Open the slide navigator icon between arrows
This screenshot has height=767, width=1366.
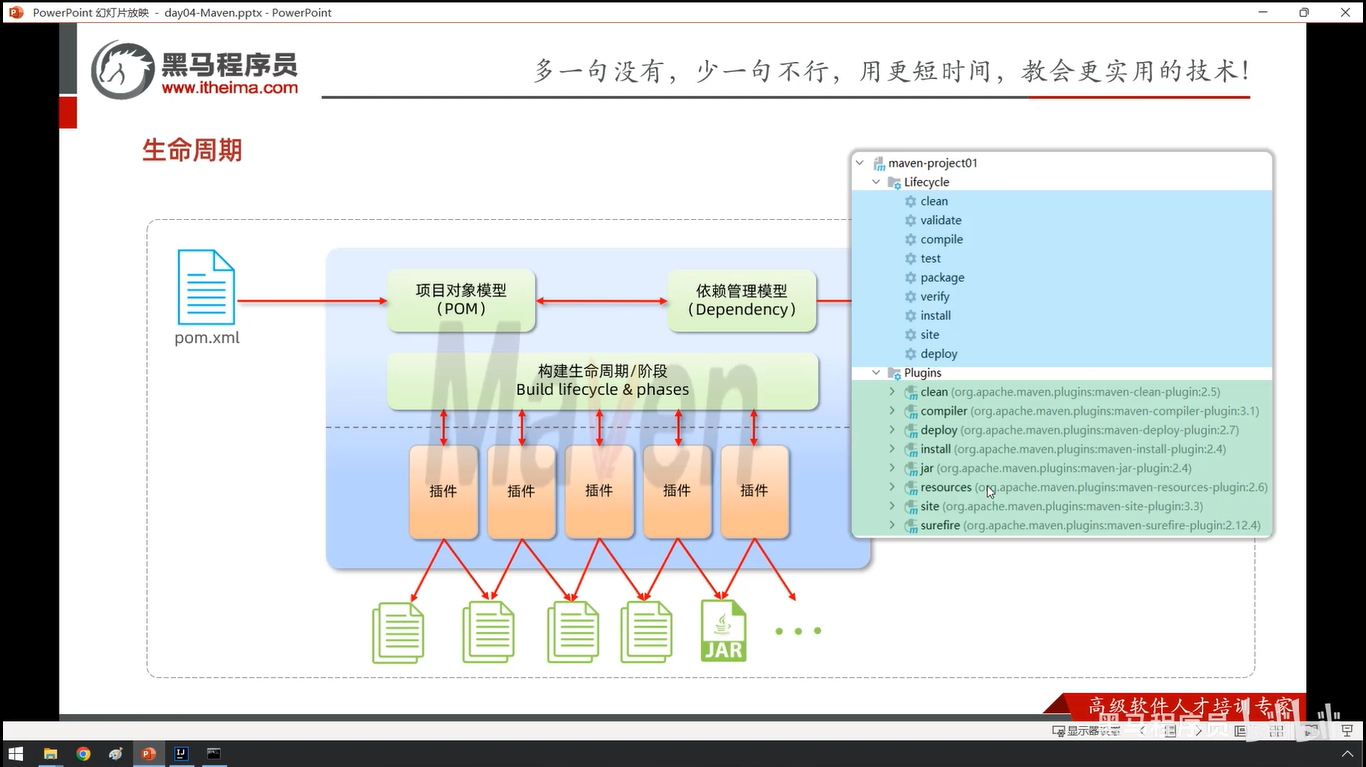1170,731
